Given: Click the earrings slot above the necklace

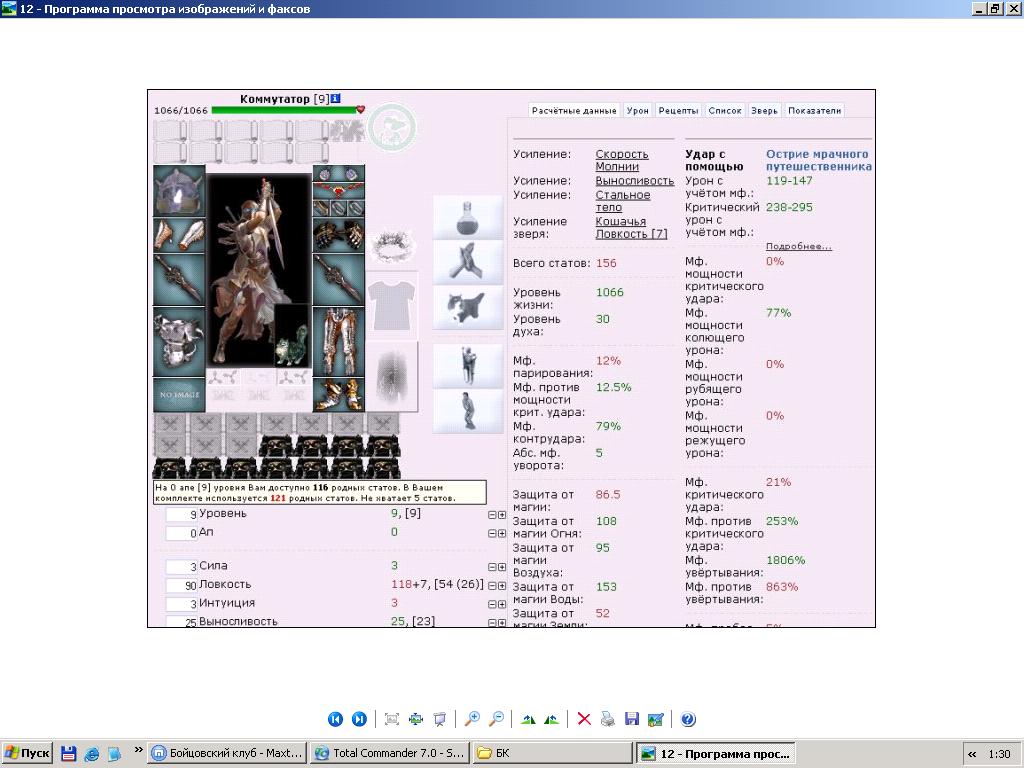Looking at the screenshot, I should [338, 174].
